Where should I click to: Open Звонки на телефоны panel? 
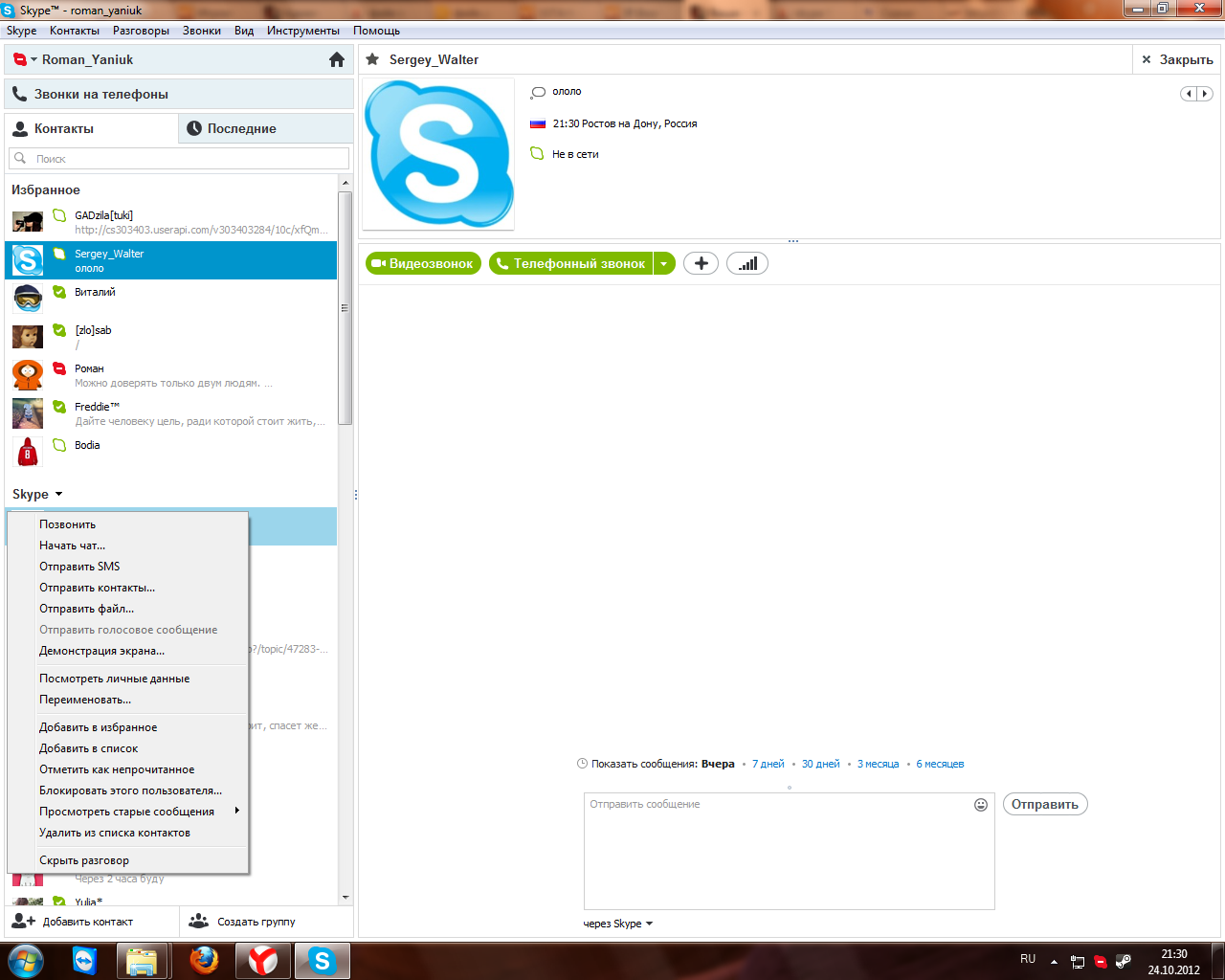[179, 94]
